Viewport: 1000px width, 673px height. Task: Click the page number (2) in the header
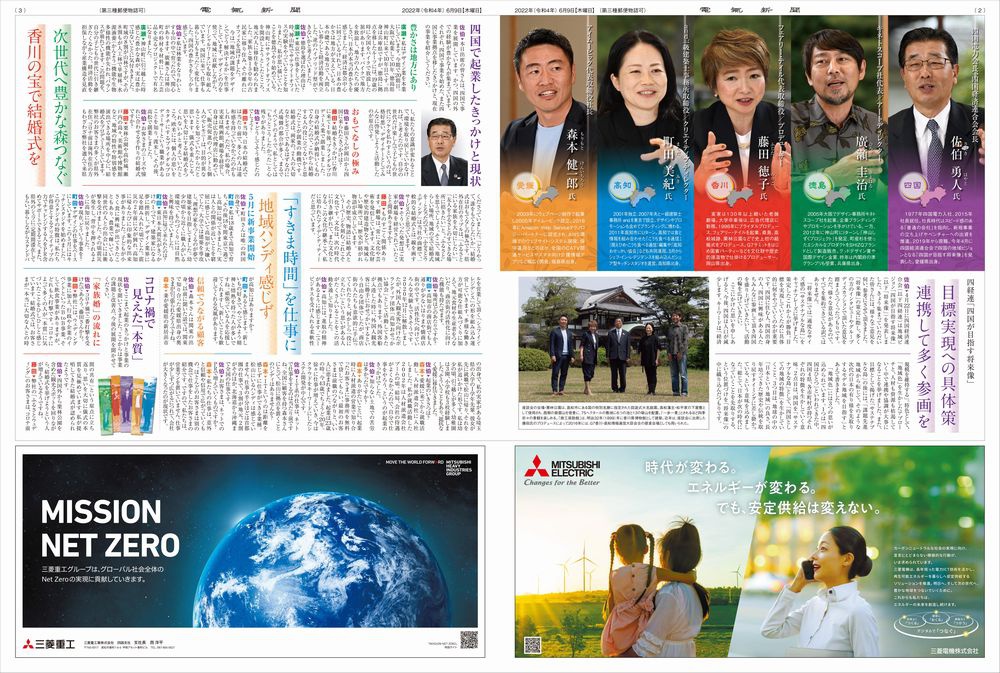(980, 10)
